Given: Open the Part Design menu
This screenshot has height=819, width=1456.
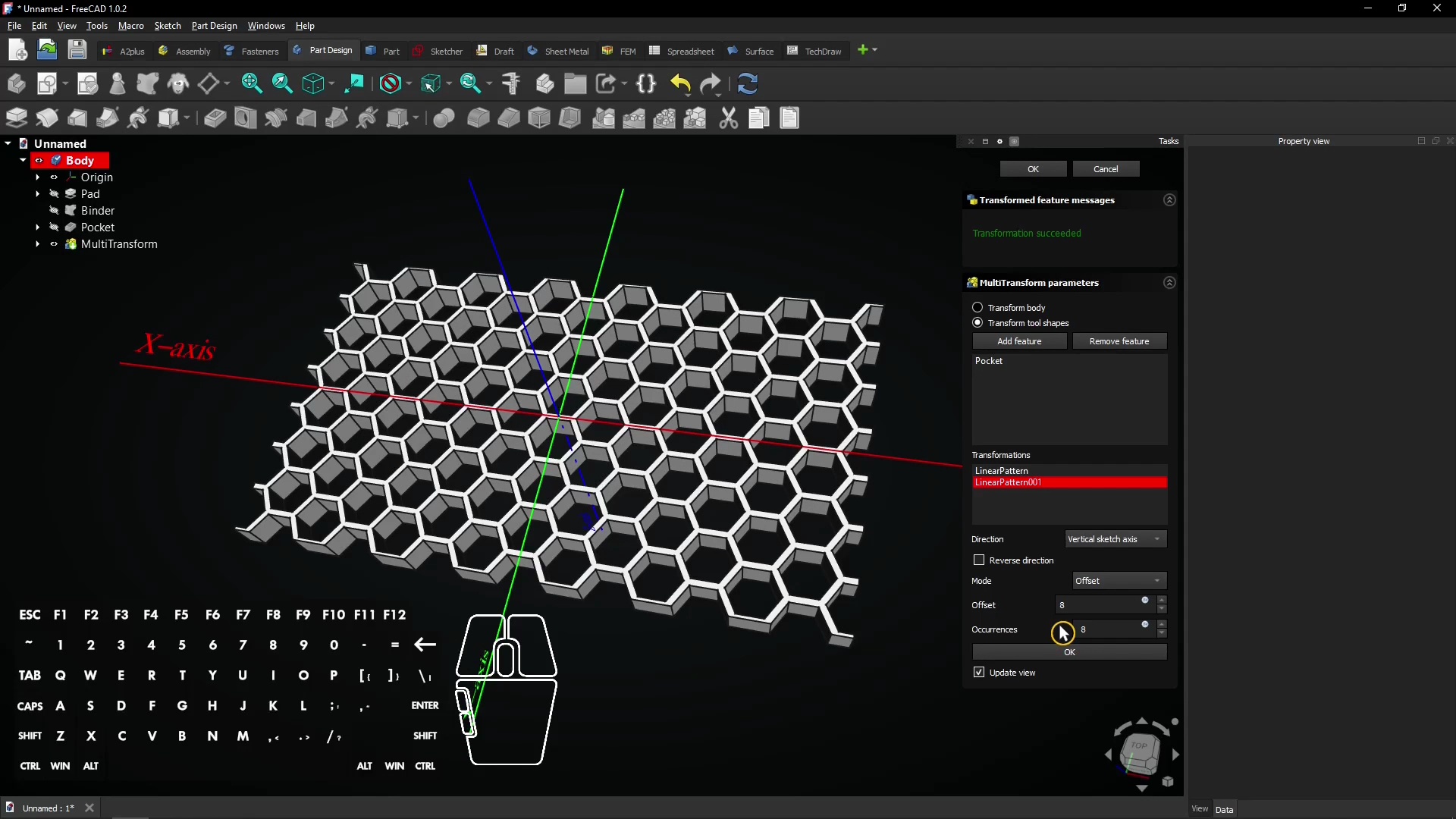Looking at the screenshot, I should point(214,25).
